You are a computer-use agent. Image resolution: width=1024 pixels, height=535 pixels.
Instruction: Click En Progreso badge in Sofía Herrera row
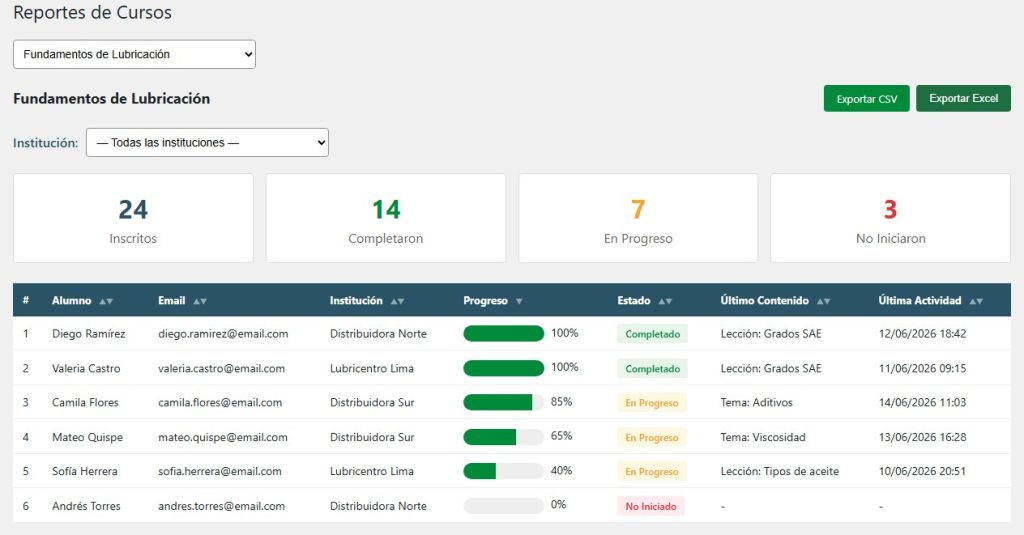[x=652, y=471]
